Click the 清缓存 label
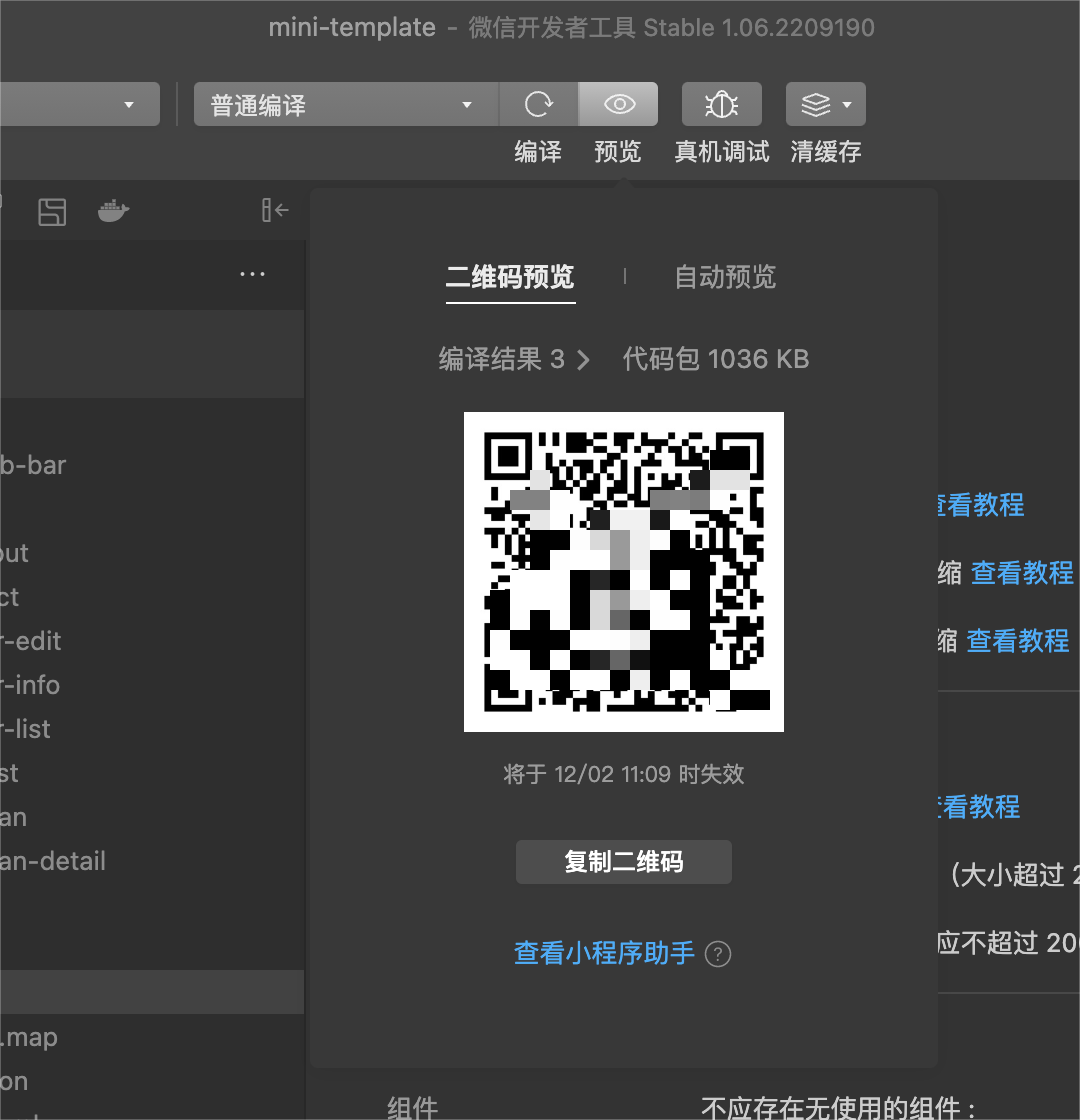Screen dimensions: 1080x1120 pos(826,151)
